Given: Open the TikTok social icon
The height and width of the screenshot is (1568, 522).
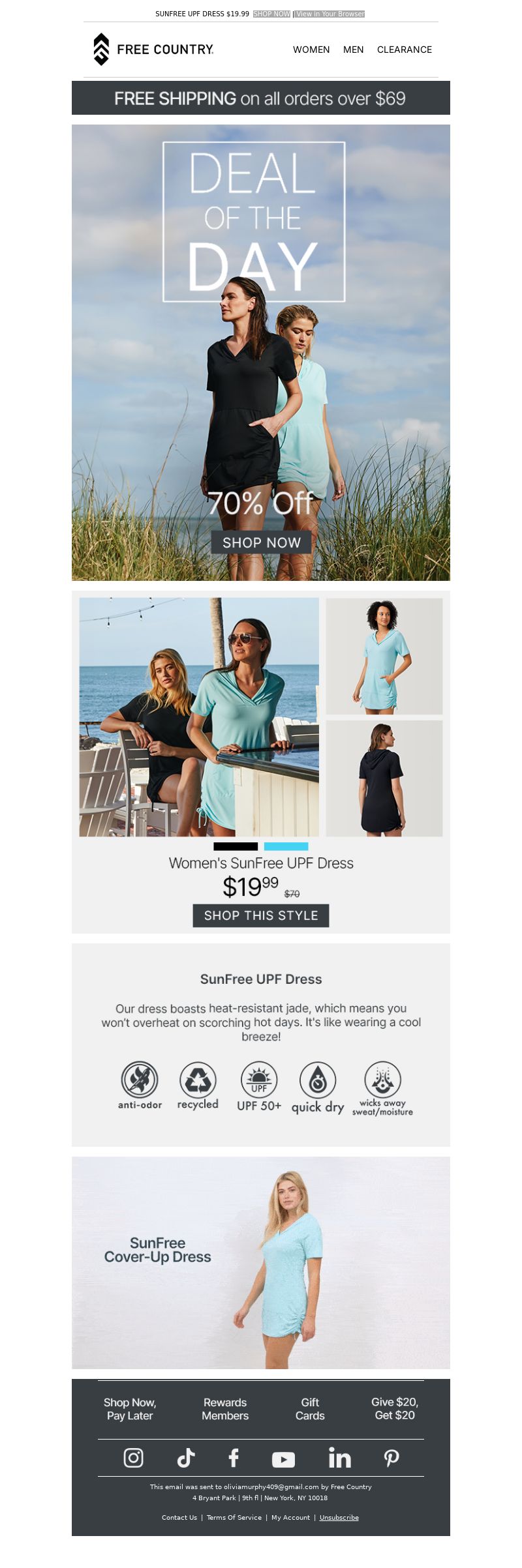Looking at the screenshot, I should click(x=186, y=1457).
